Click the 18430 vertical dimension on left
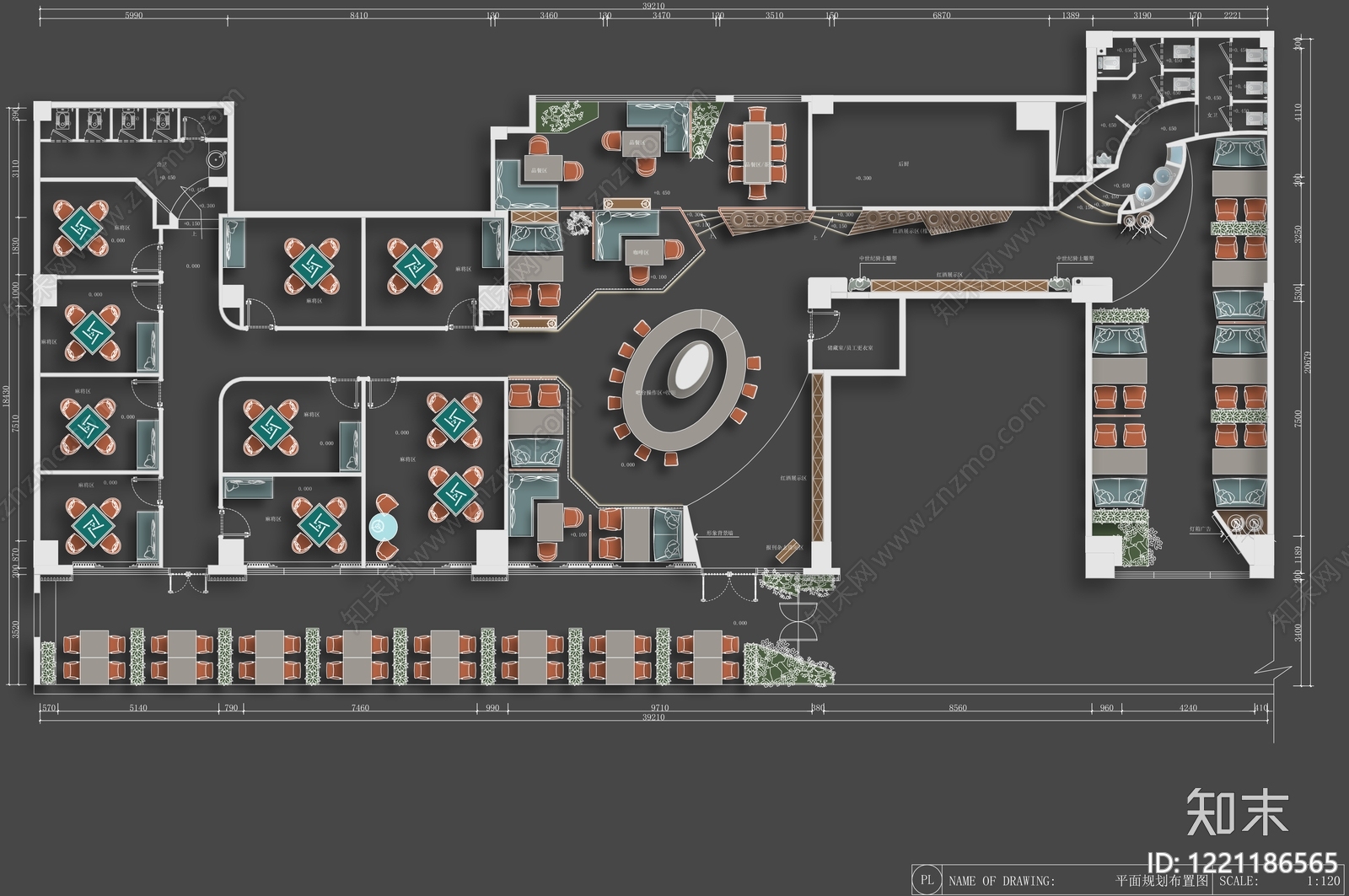Viewport: 1349px width, 896px height. click(x=7, y=398)
